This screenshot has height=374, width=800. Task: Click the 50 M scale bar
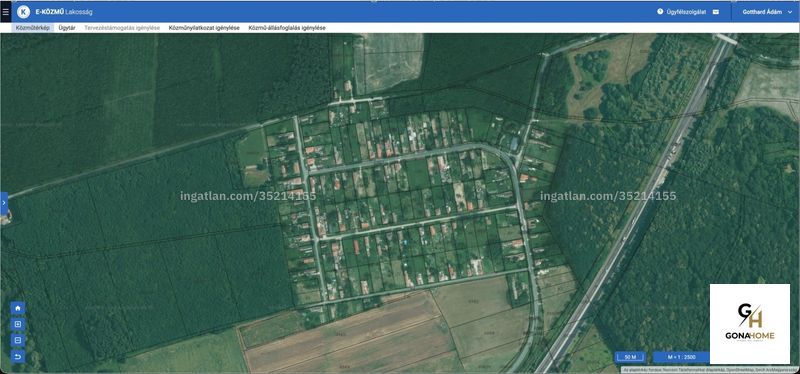coord(631,357)
